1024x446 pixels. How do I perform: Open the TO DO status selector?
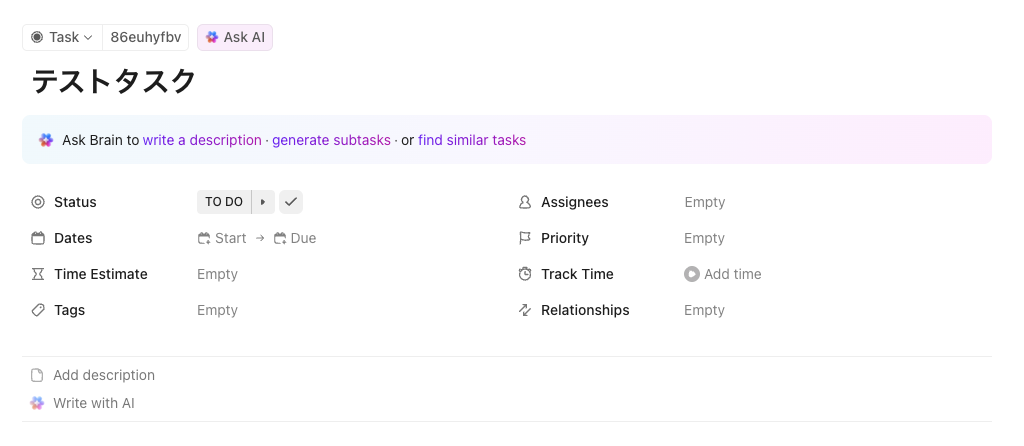224,202
